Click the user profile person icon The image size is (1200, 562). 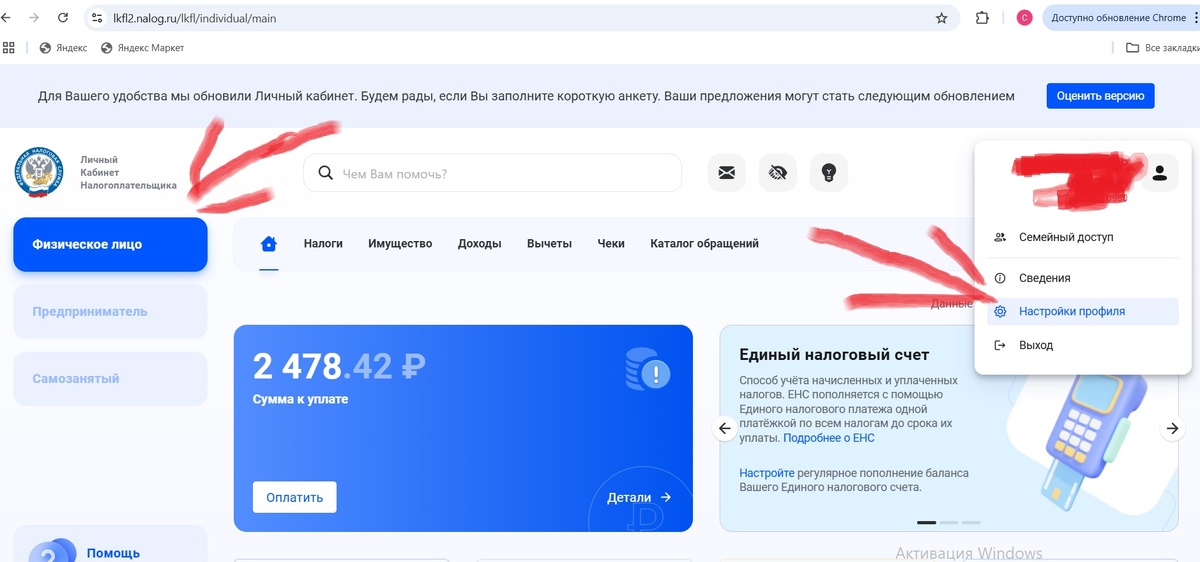(x=1160, y=173)
